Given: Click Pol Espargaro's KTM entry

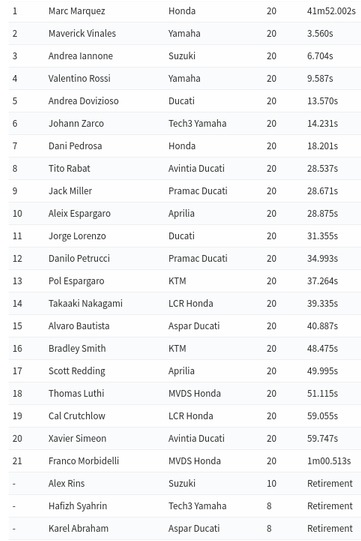Looking at the screenshot, I should point(177,281).
